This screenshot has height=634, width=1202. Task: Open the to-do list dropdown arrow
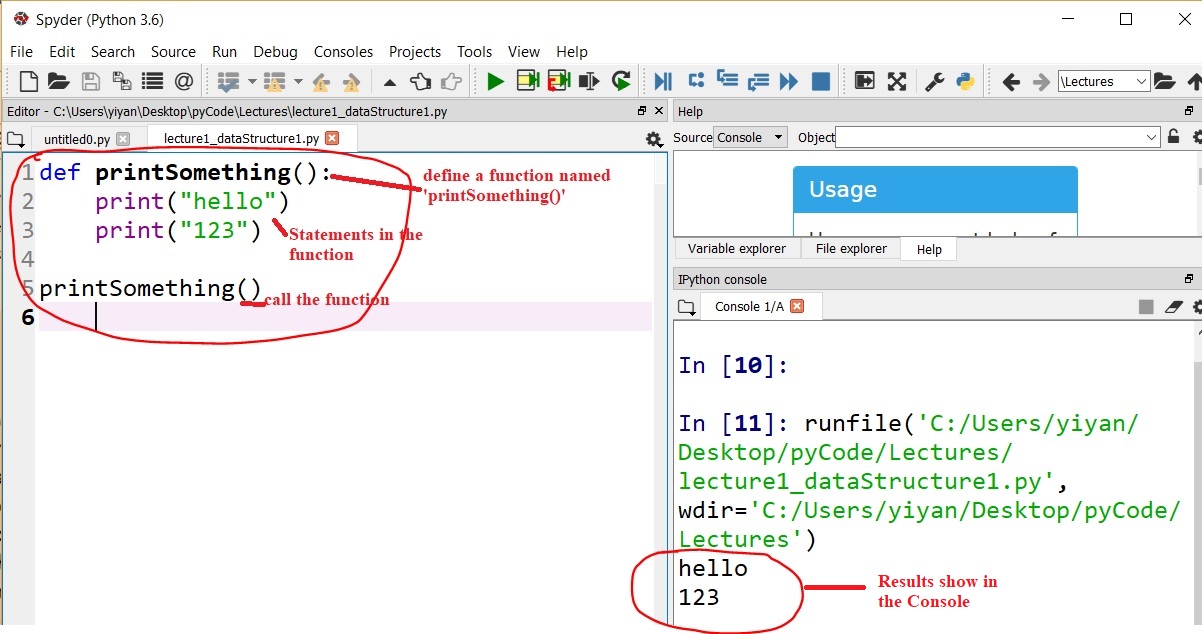point(252,81)
